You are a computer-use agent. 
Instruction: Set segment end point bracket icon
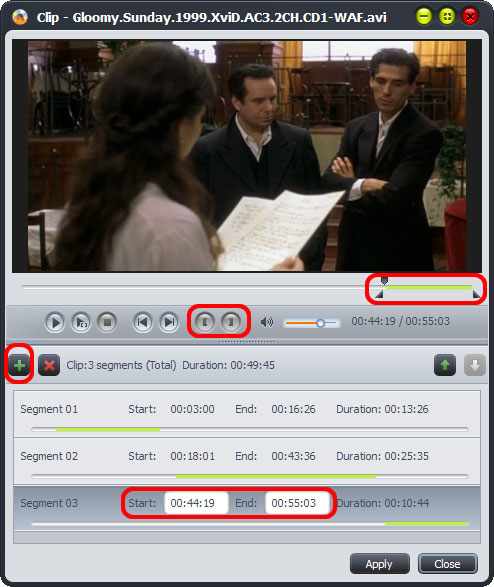tap(231, 322)
